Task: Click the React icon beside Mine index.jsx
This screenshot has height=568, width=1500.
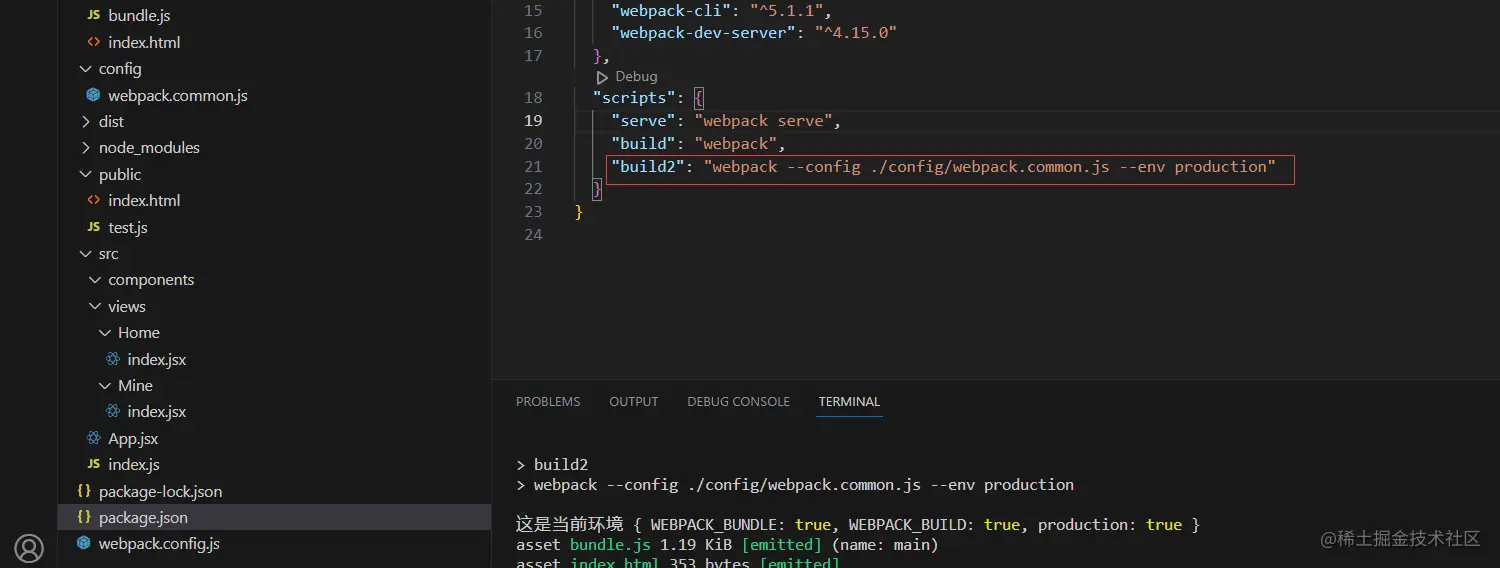Action: click(x=113, y=411)
